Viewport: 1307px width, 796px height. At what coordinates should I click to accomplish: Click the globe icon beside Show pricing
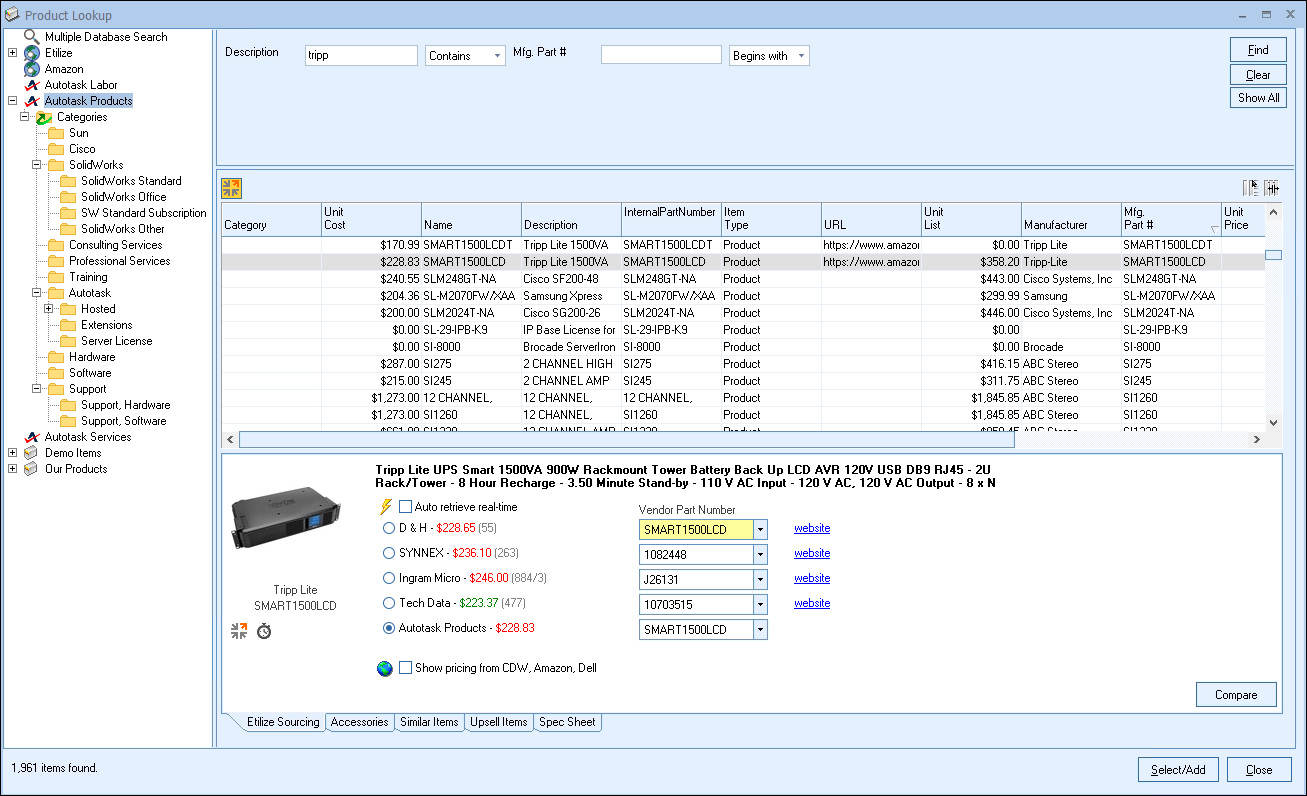tap(385, 668)
